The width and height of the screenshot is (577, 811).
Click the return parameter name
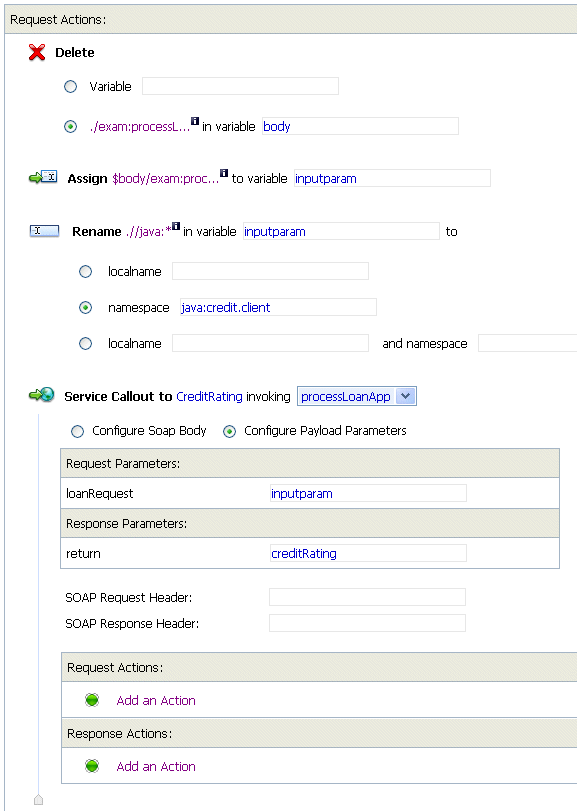click(x=83, y=554)
